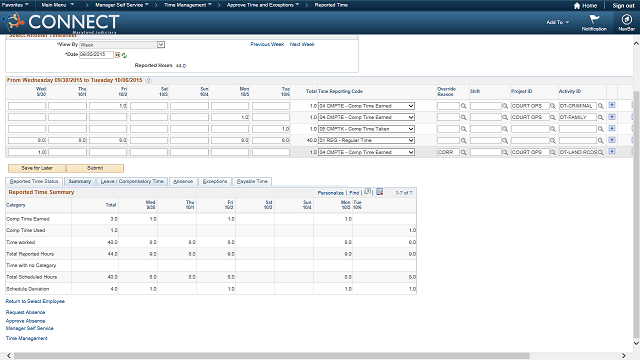Screen dimensions: 640x360
Task: Open help icon next to date range heading
Action: [149, 80]
